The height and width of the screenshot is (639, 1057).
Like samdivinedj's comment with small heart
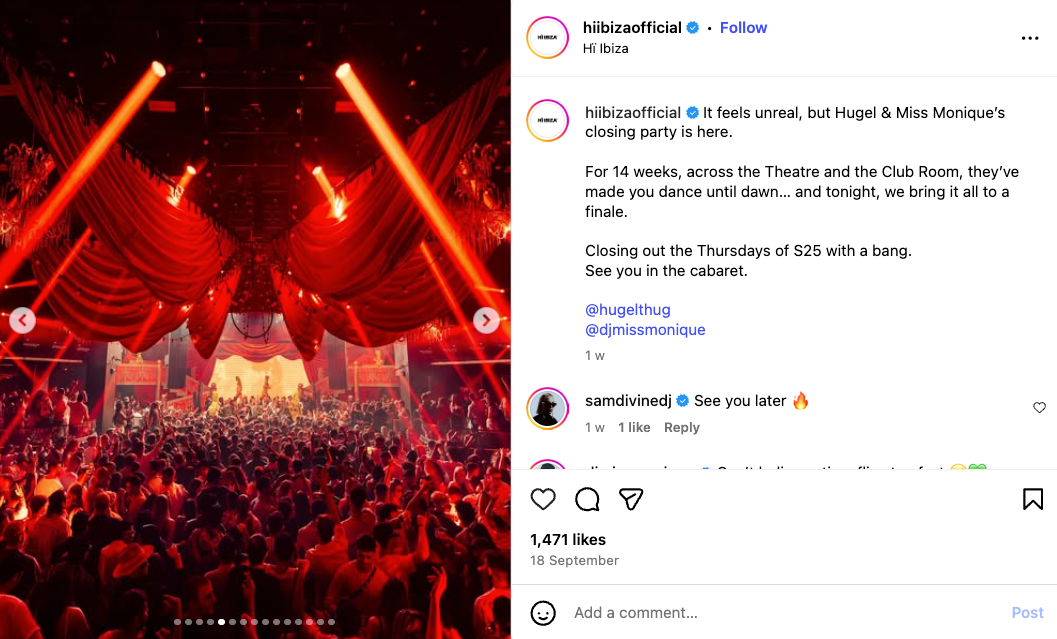pos(1039,408)
